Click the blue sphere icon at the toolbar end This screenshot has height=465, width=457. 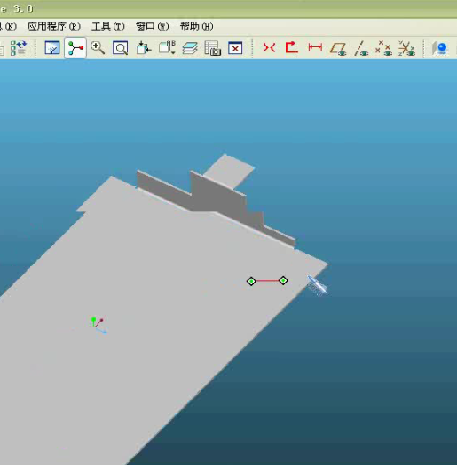point(440,48)
